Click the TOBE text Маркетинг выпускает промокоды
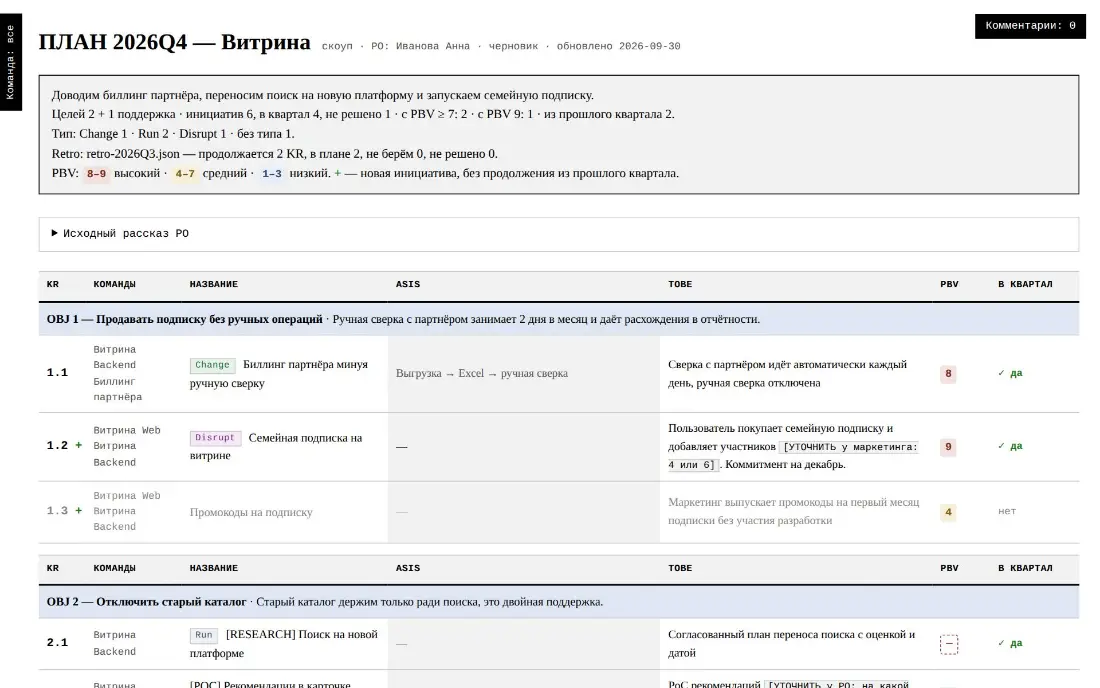This screenshot has width=1100, height=688. pos(793,511)
